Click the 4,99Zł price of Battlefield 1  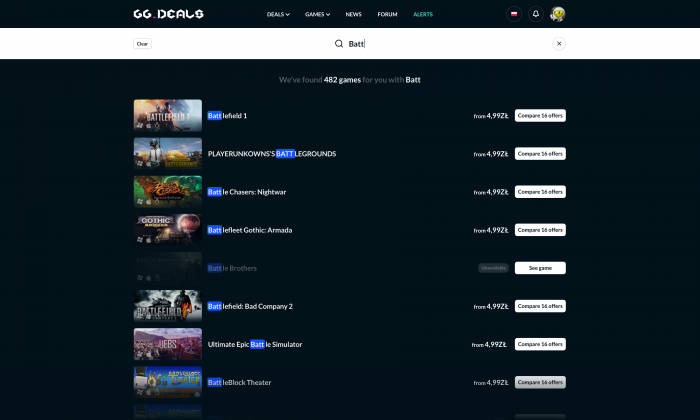(497, 116)
